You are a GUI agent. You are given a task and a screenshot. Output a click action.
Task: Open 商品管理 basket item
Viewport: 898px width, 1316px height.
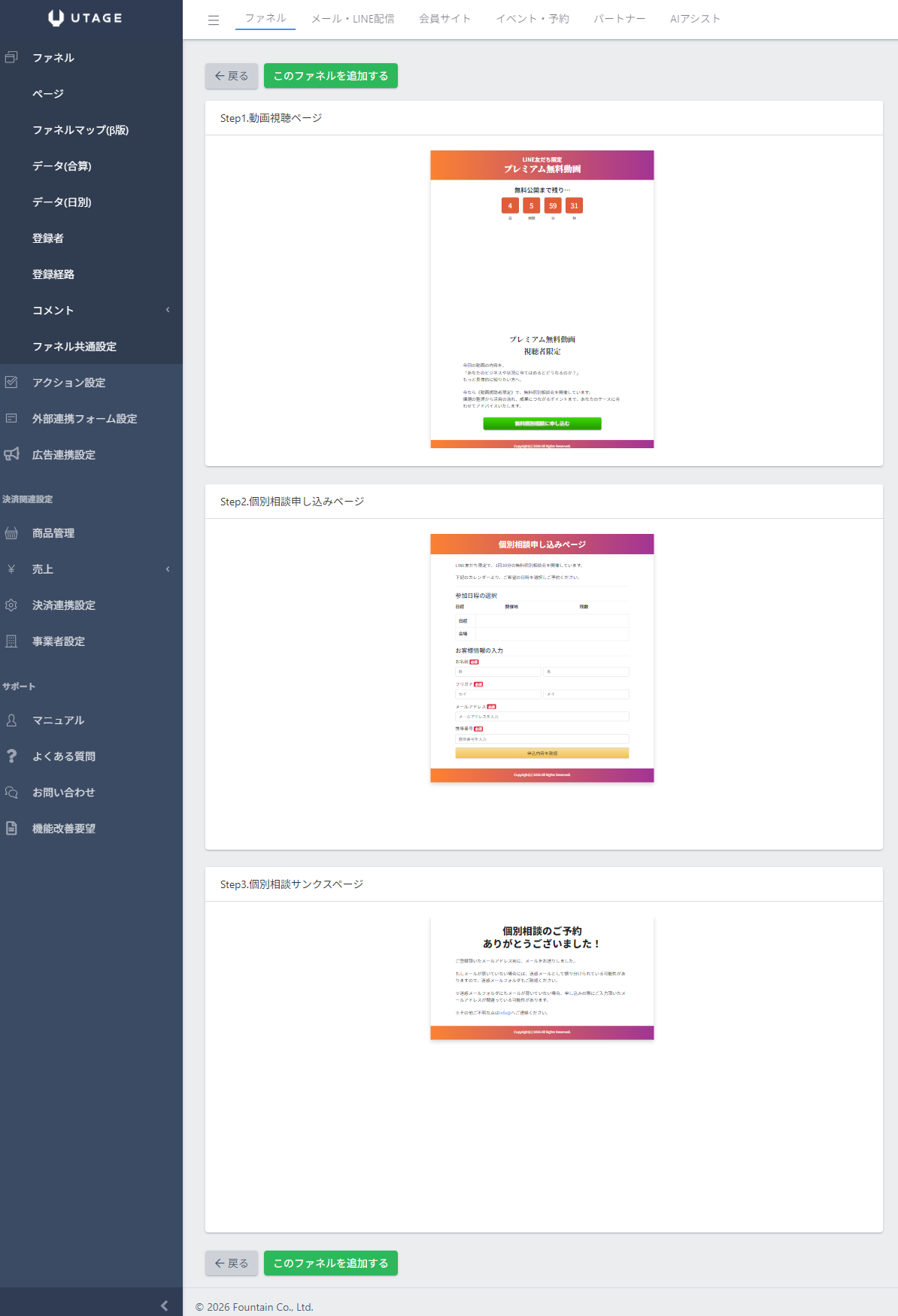(53, 533)
